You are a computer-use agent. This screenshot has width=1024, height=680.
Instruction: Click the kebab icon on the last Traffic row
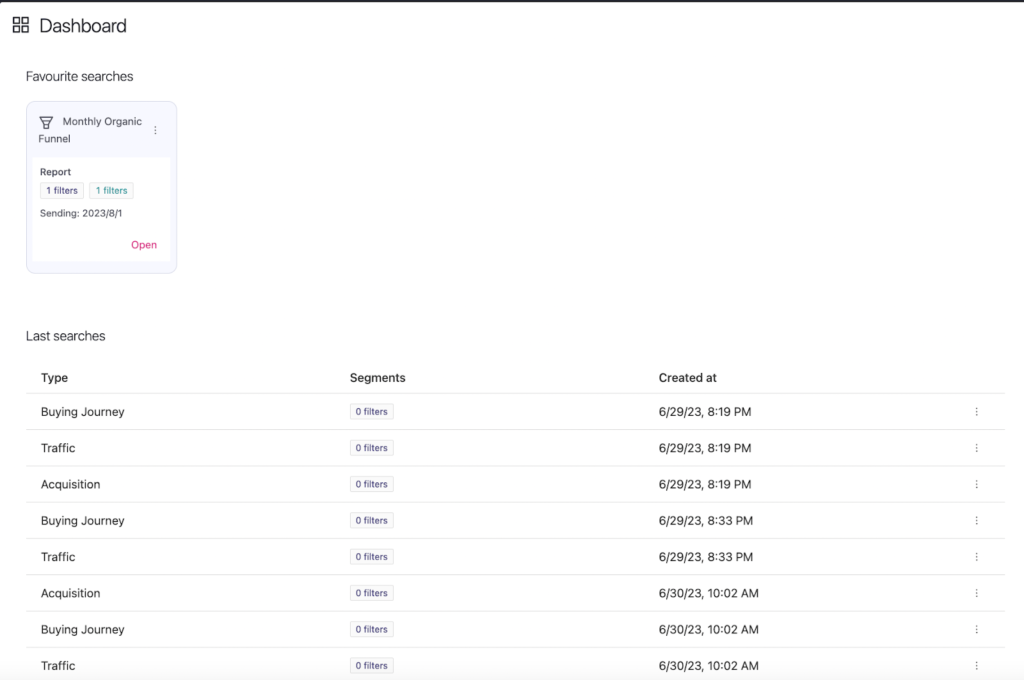tap(977, 665)
